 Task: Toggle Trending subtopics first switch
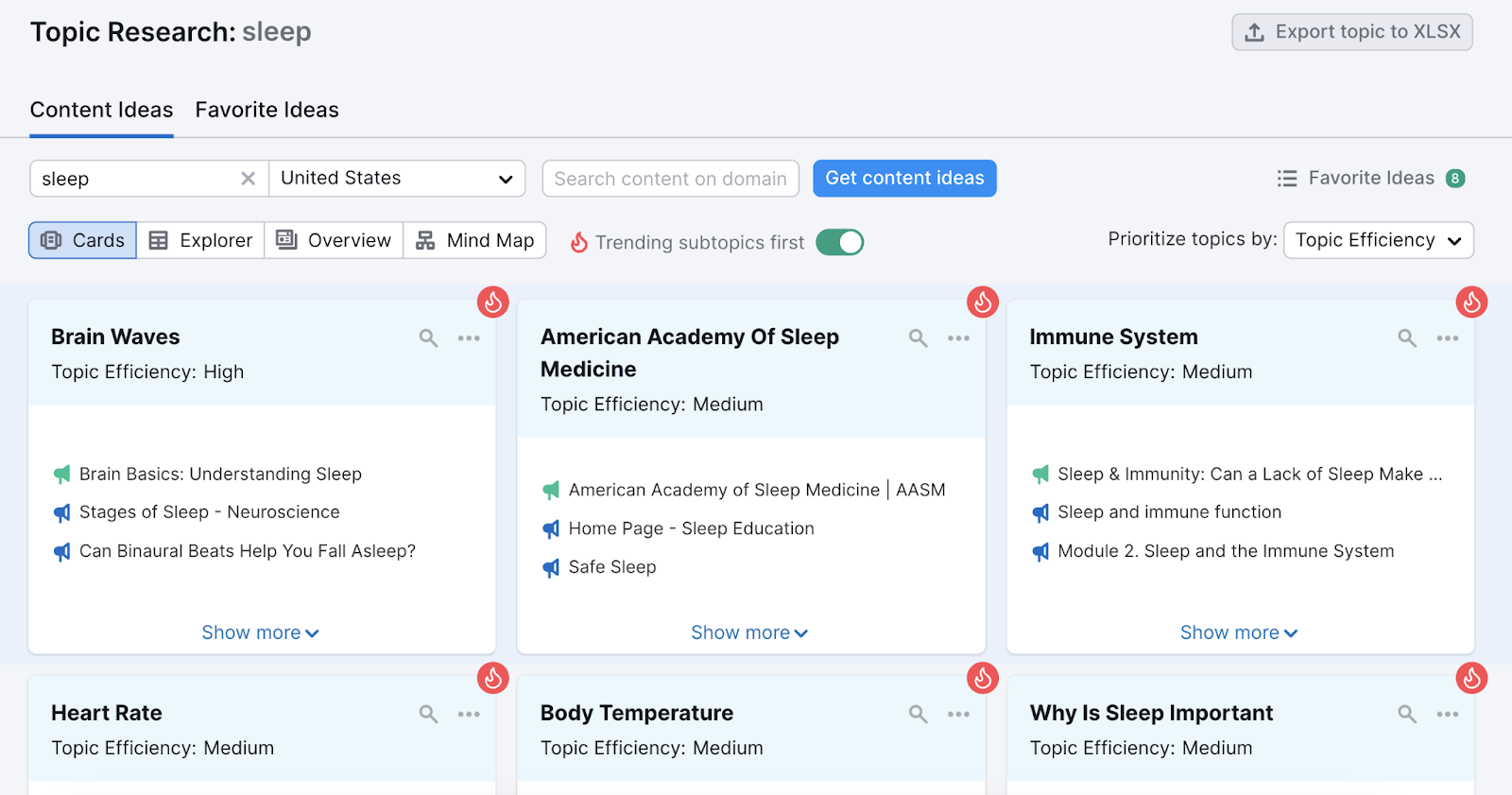tap(839, 243)
